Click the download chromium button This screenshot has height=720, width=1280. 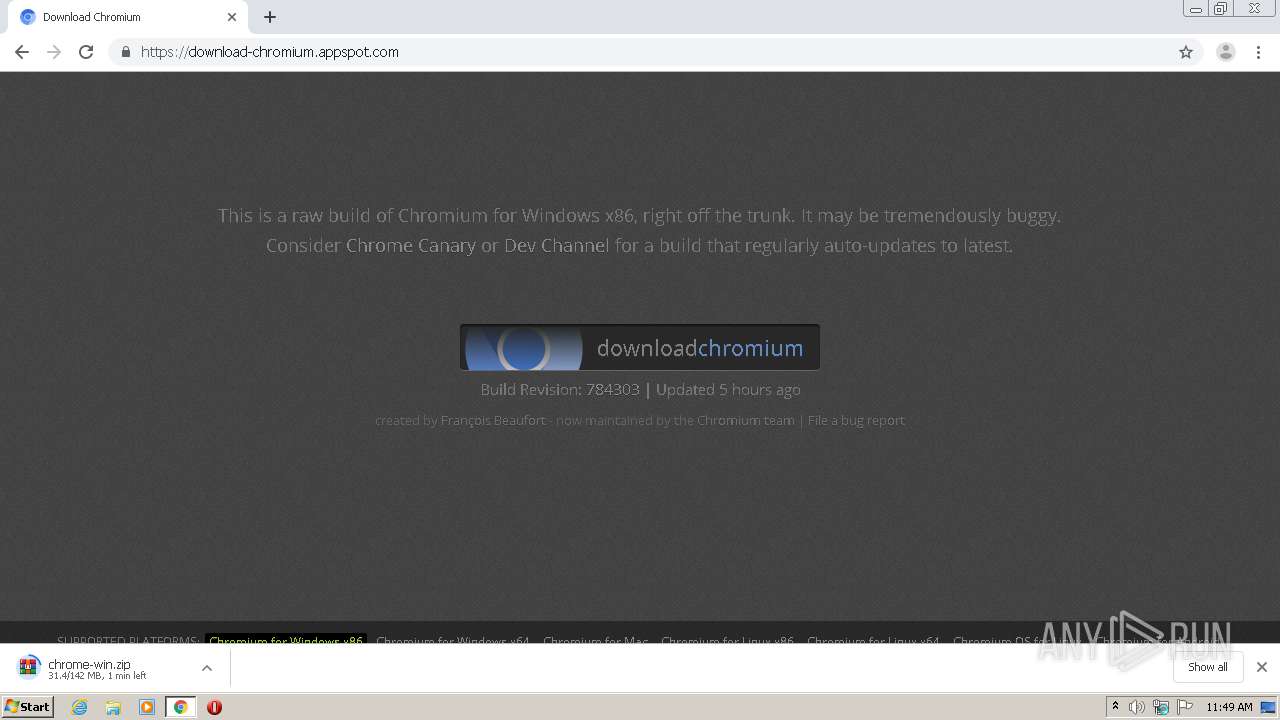coord(640,347)
